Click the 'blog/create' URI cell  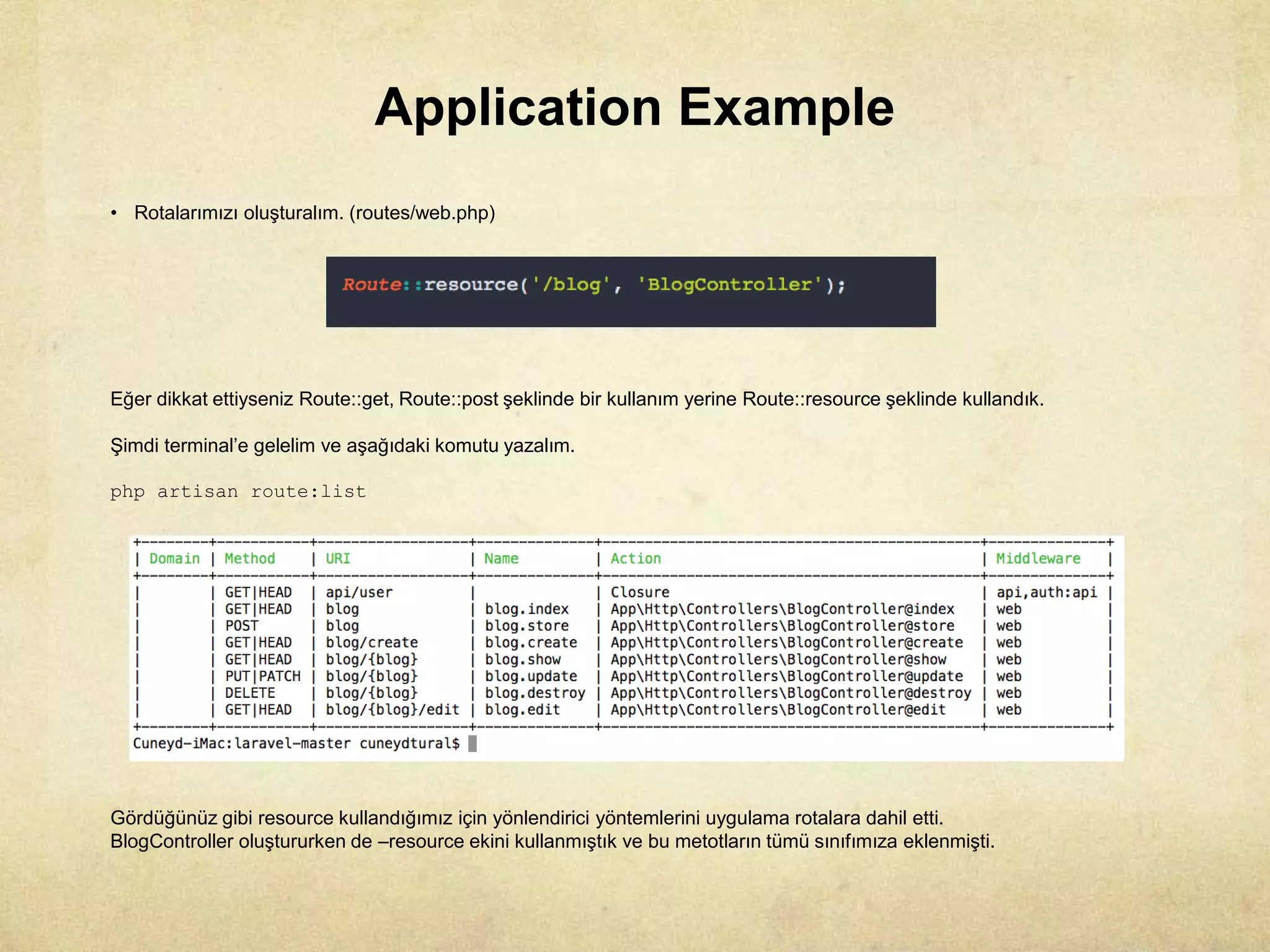371,643
